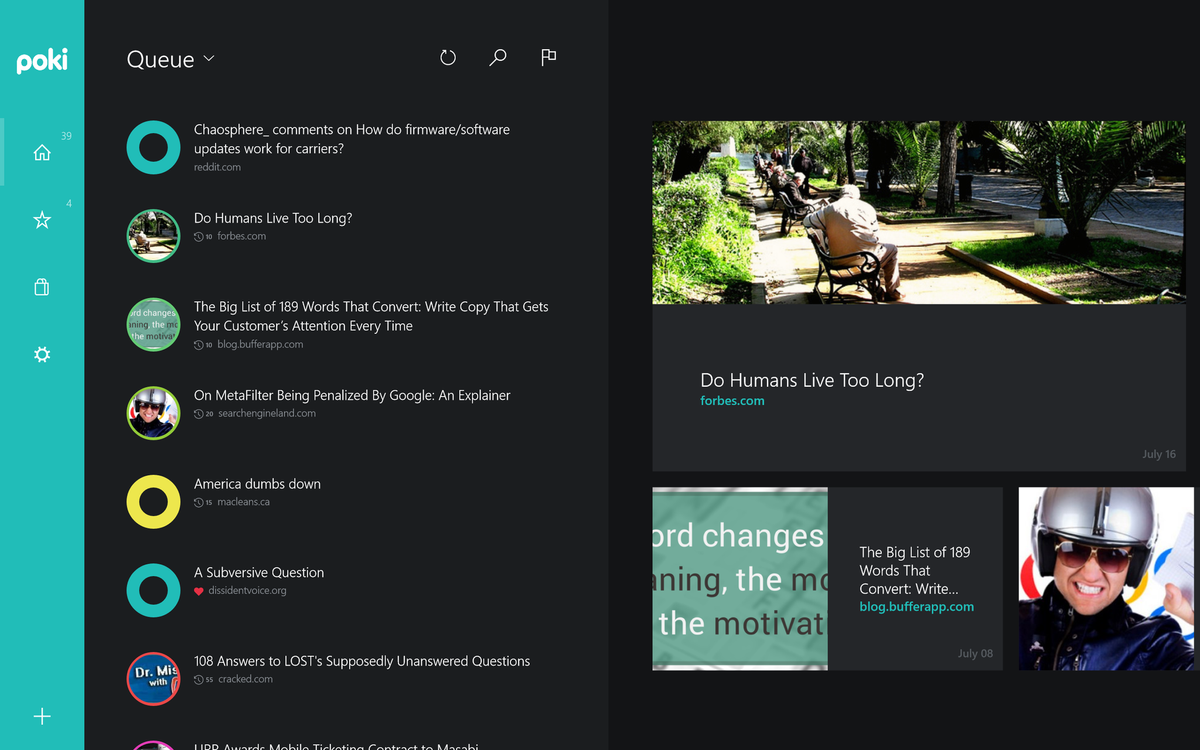Open the archive bag in the sidebar

point(42,287)
